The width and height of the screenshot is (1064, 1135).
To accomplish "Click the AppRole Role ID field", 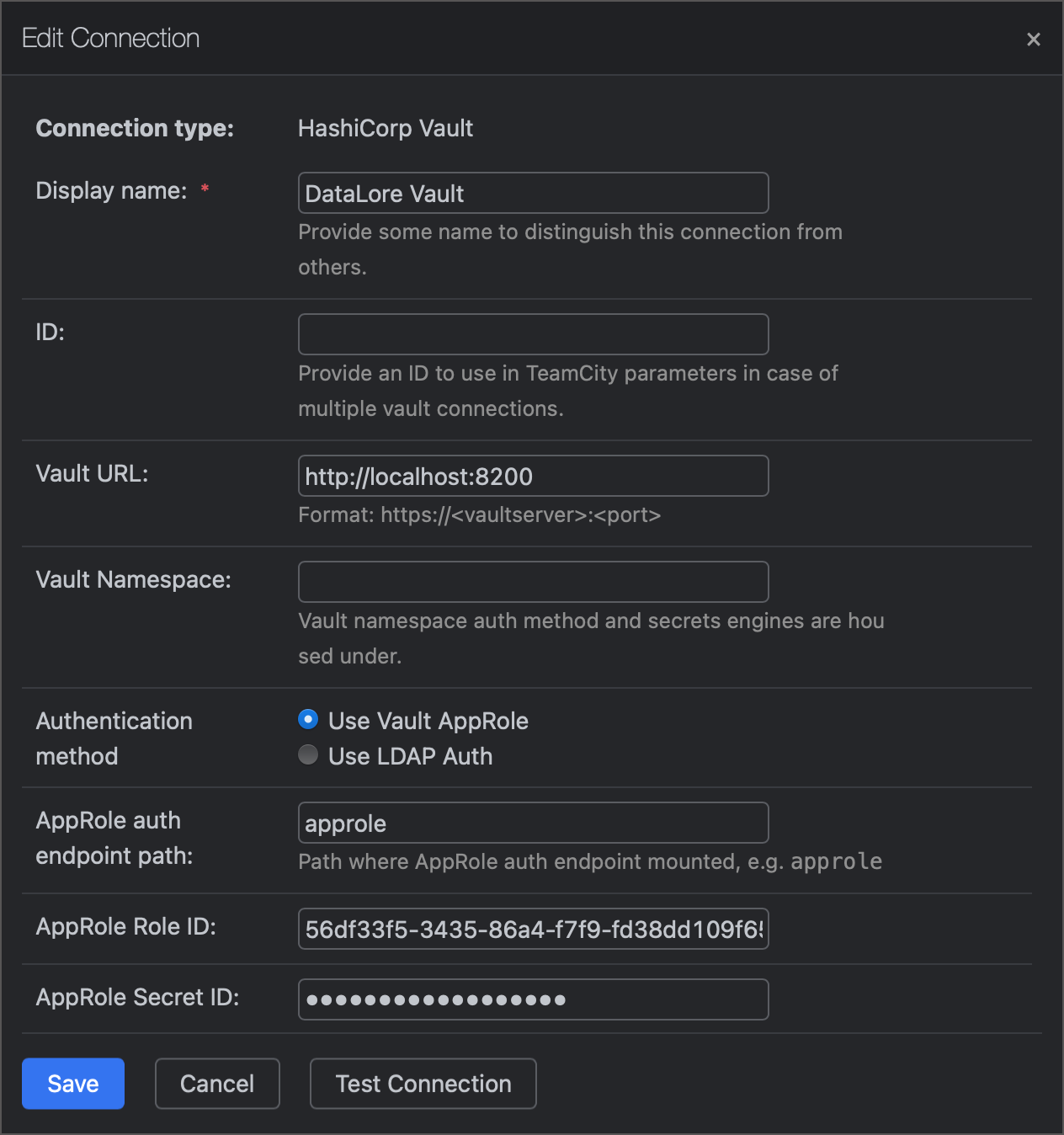I will click(x=533, y=929).
